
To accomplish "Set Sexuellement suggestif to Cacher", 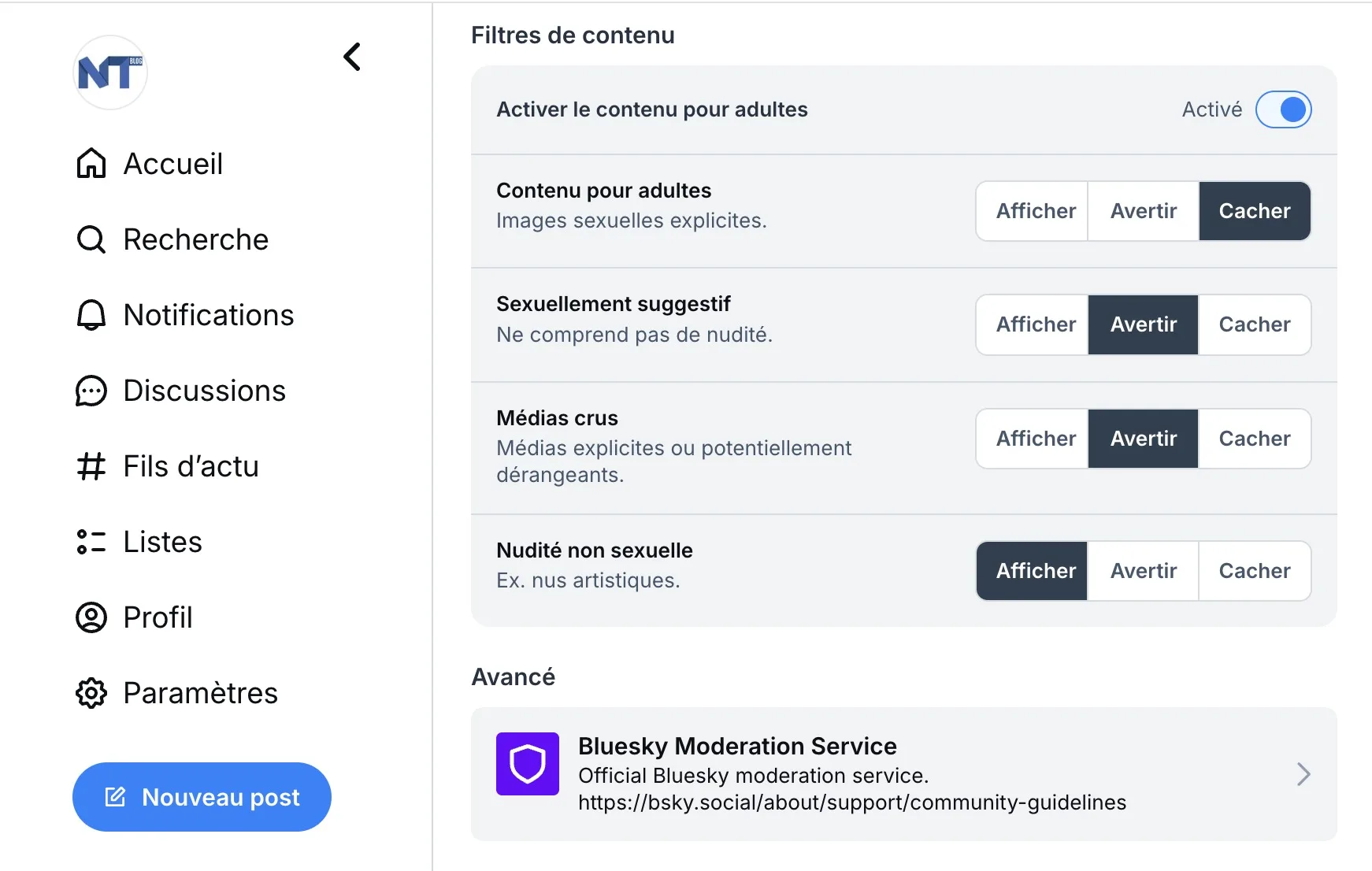I will point(1255,324).
